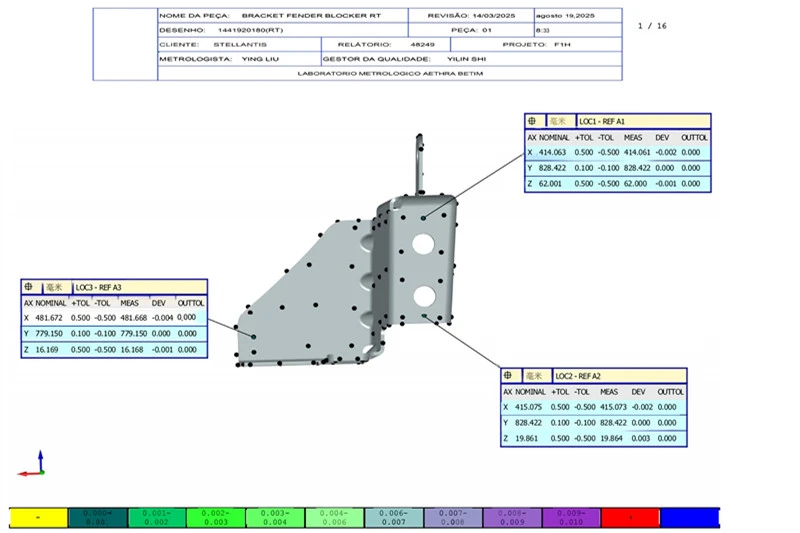
Task: Click Y nominal 779.150 in LOC3 table
Action: [48, 333]
